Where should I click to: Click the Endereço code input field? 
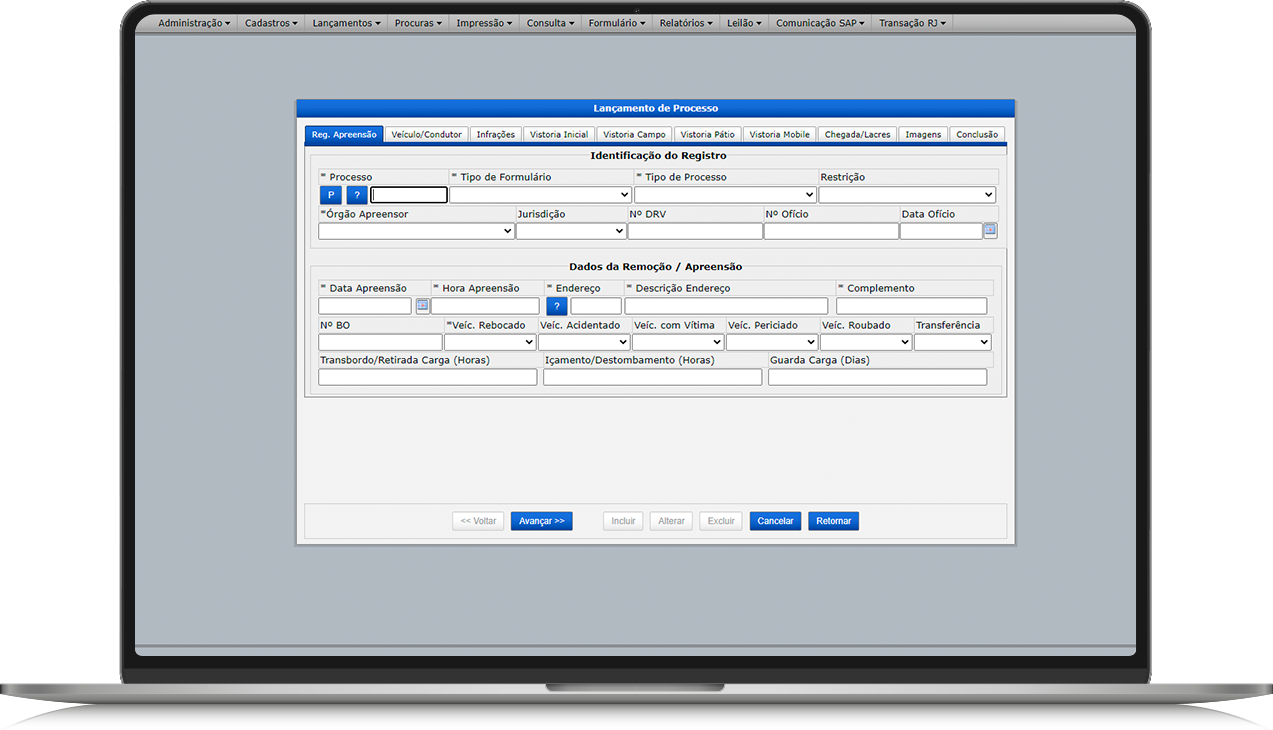click(596, 306)
